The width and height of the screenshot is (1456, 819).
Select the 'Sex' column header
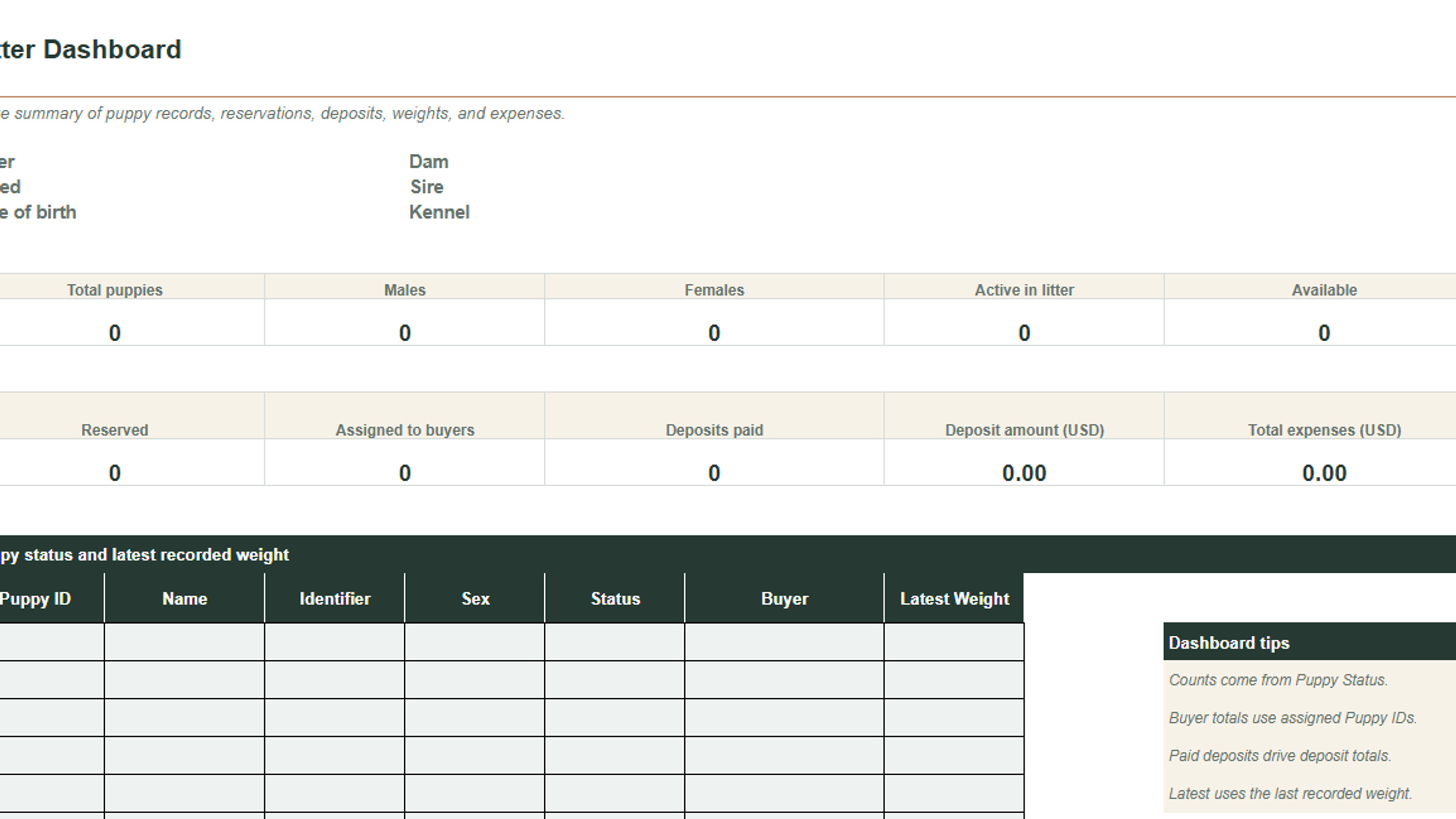475,598
